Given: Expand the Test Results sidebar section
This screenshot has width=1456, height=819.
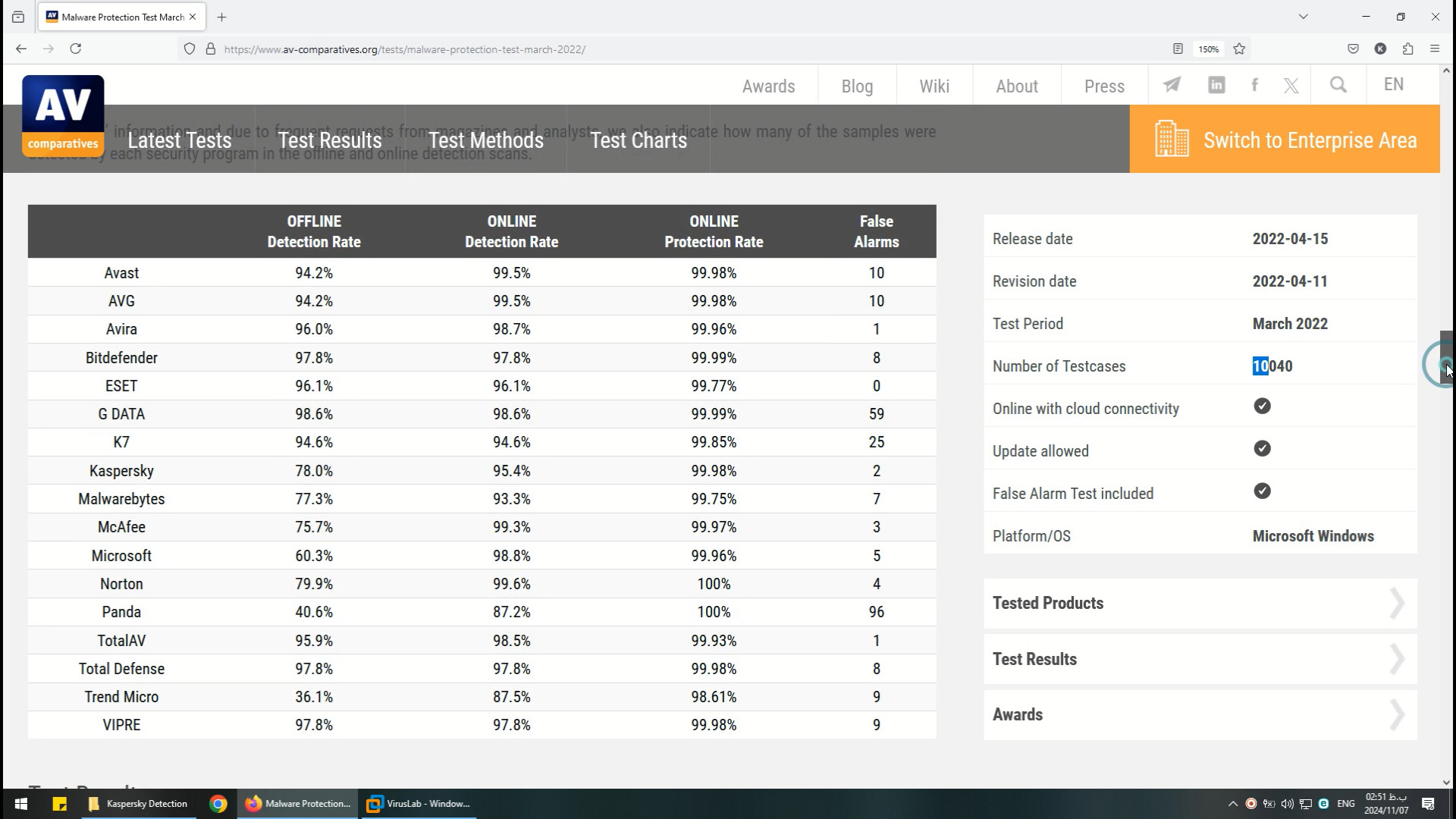Looking at the screenshot, I should pos(1200,660).
